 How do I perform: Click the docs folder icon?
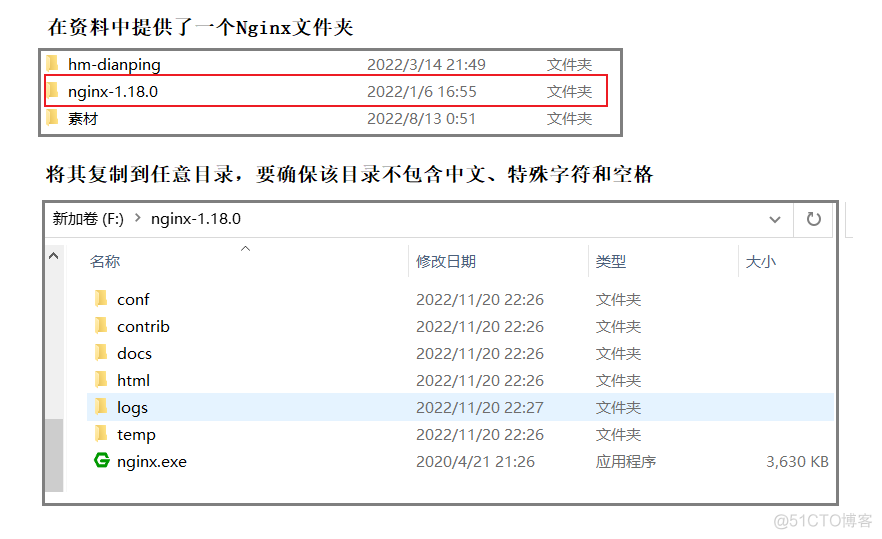click(x=101, y=353)
